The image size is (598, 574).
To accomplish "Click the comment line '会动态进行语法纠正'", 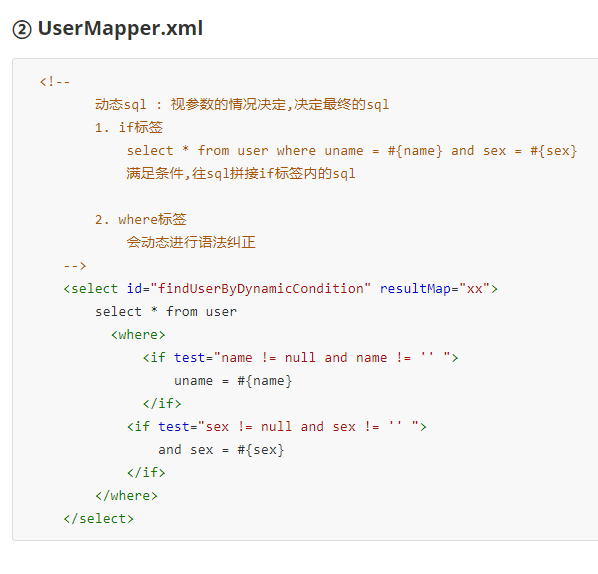I will (x=191, y=242).
